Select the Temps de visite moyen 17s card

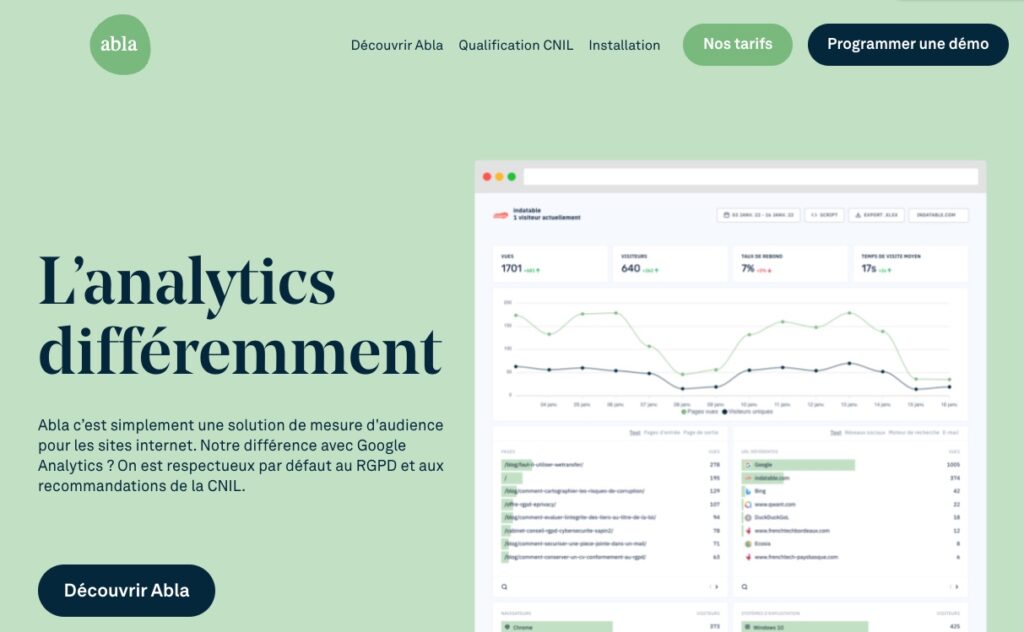click(x=910, y=264)
